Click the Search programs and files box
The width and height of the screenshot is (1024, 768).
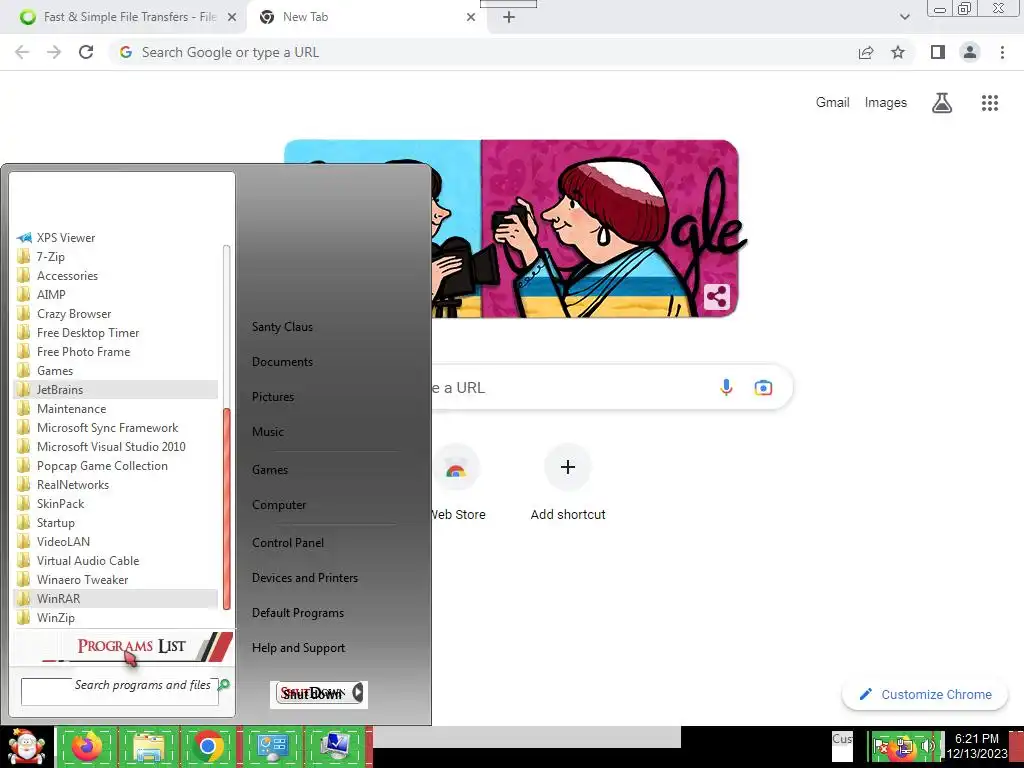120,691
